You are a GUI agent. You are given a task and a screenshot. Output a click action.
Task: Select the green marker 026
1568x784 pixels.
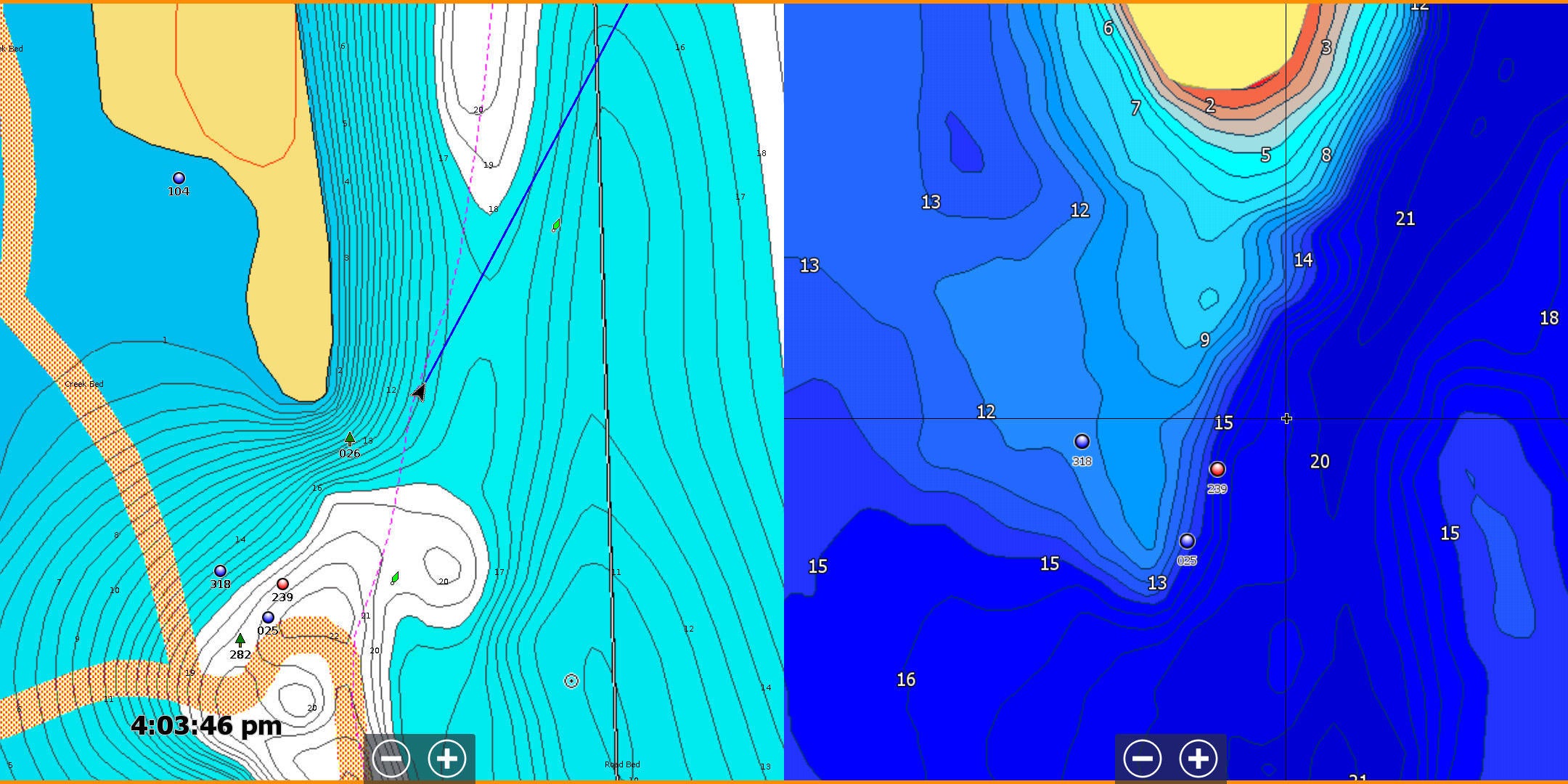(x=351, y=439)
